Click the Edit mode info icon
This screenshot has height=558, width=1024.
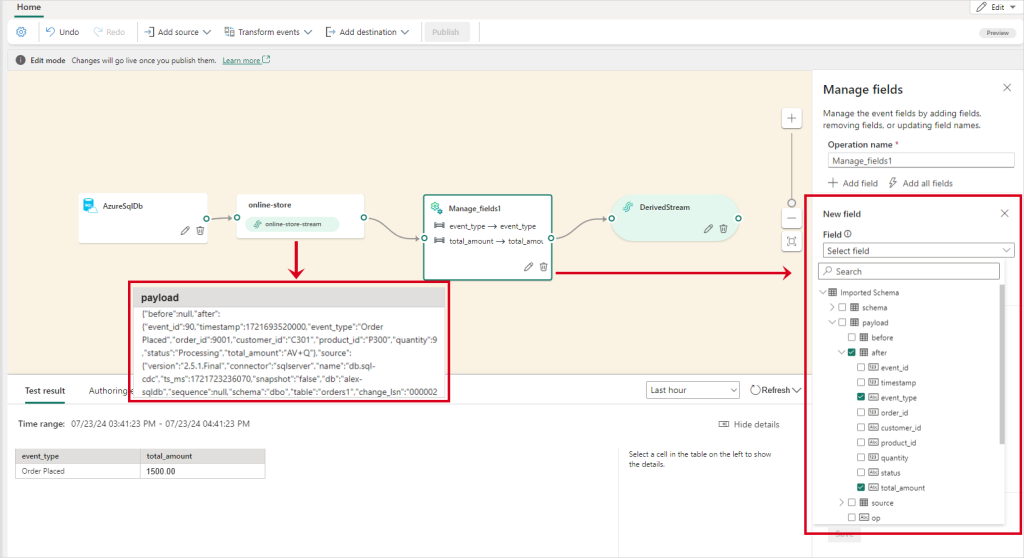[20, 60]
